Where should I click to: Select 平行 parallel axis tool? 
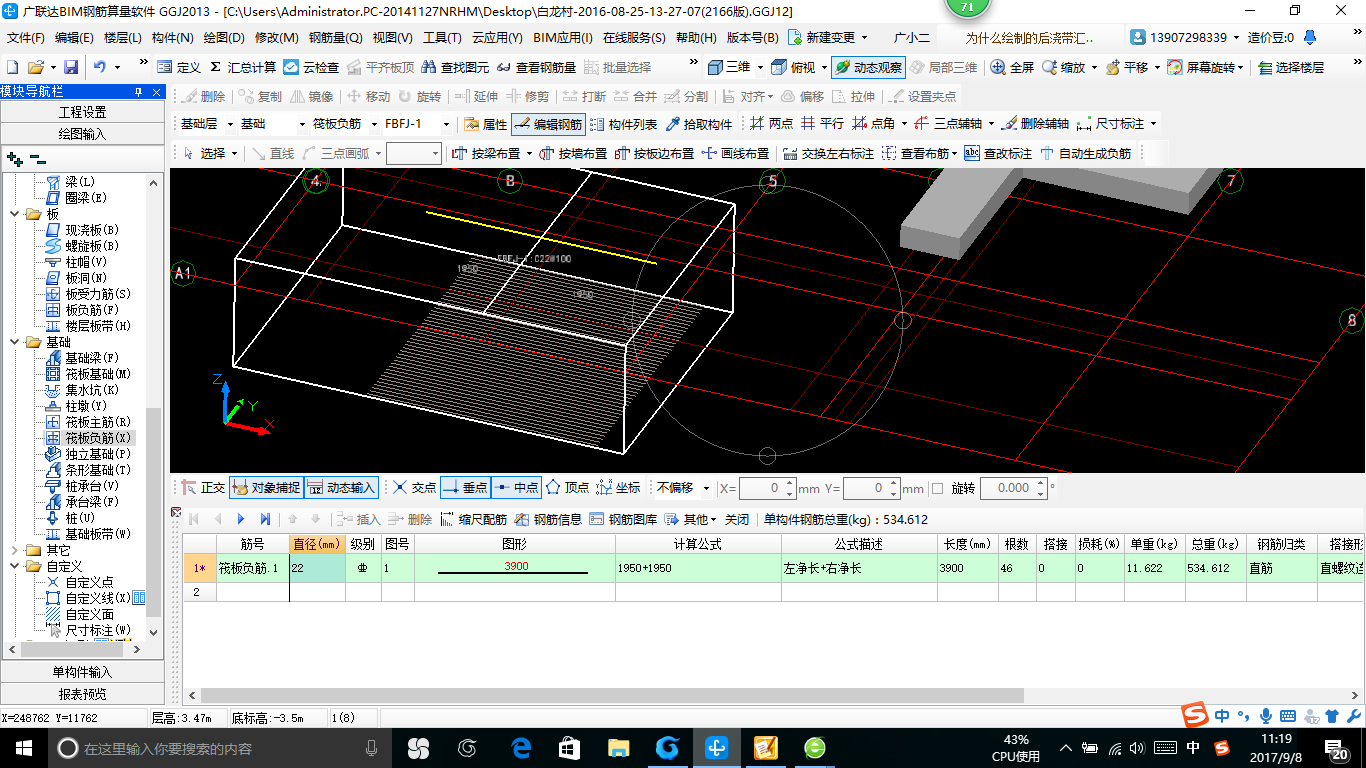tap(822, 124)
